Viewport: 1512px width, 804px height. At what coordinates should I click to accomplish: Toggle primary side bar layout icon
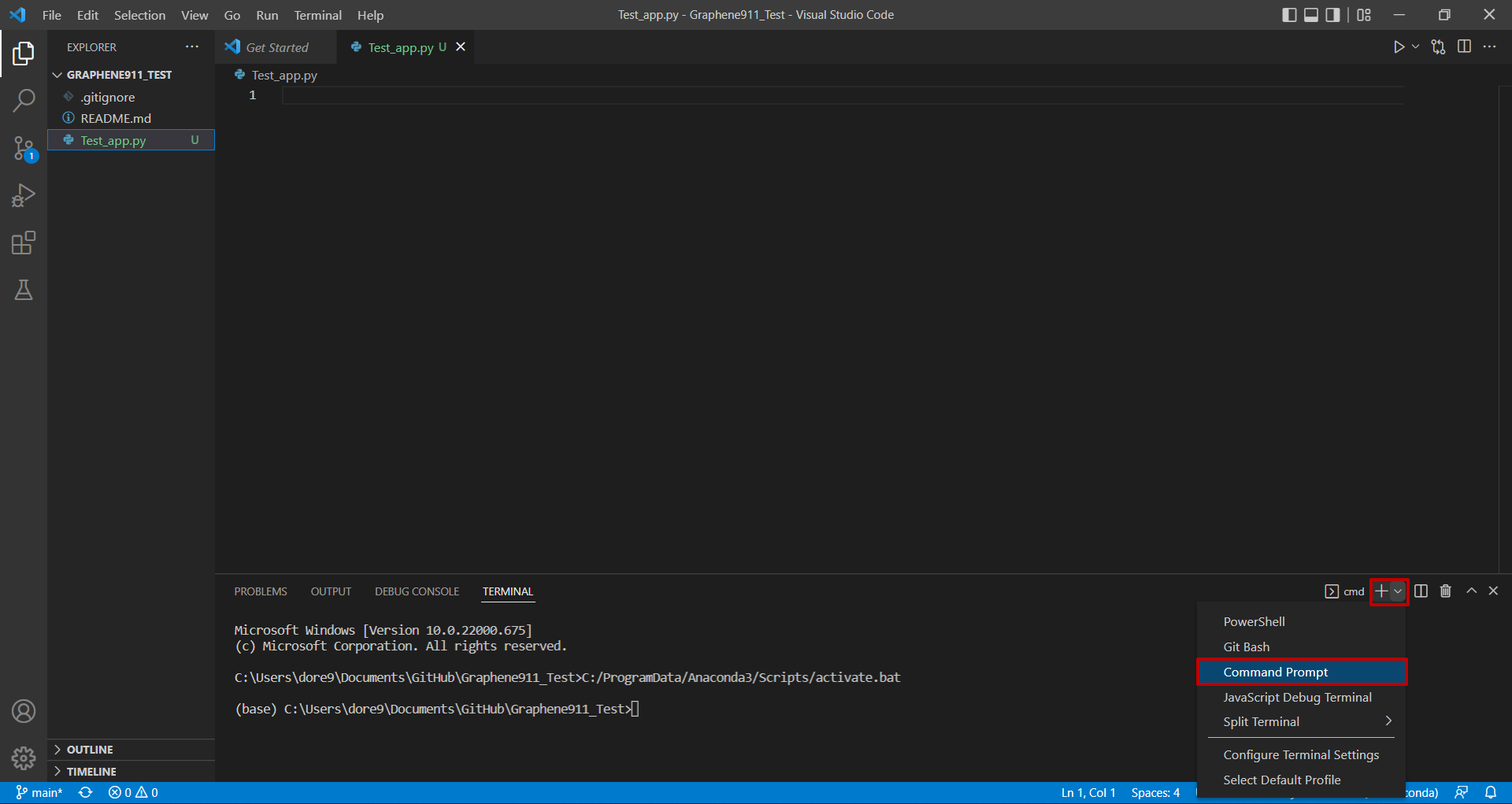click(x=1289, y=15)
